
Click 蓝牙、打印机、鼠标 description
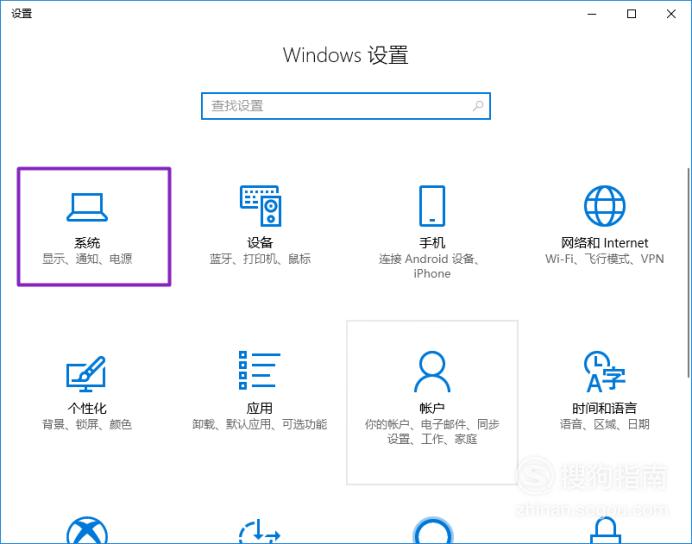[260, 259]
